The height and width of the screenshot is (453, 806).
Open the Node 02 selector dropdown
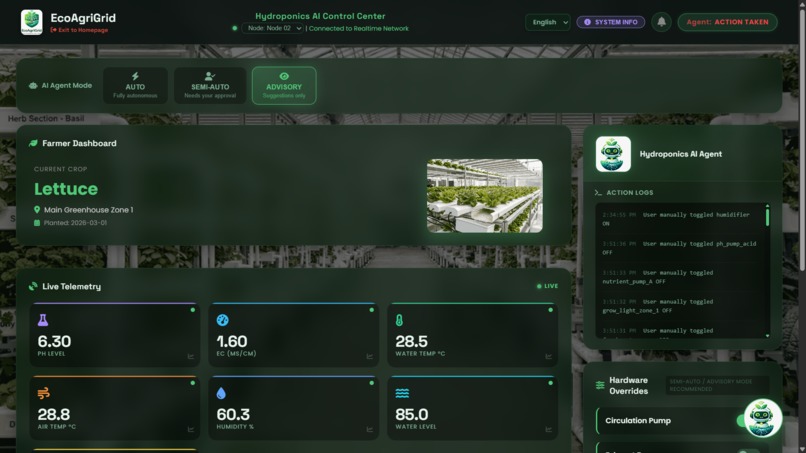pos(272,28)
